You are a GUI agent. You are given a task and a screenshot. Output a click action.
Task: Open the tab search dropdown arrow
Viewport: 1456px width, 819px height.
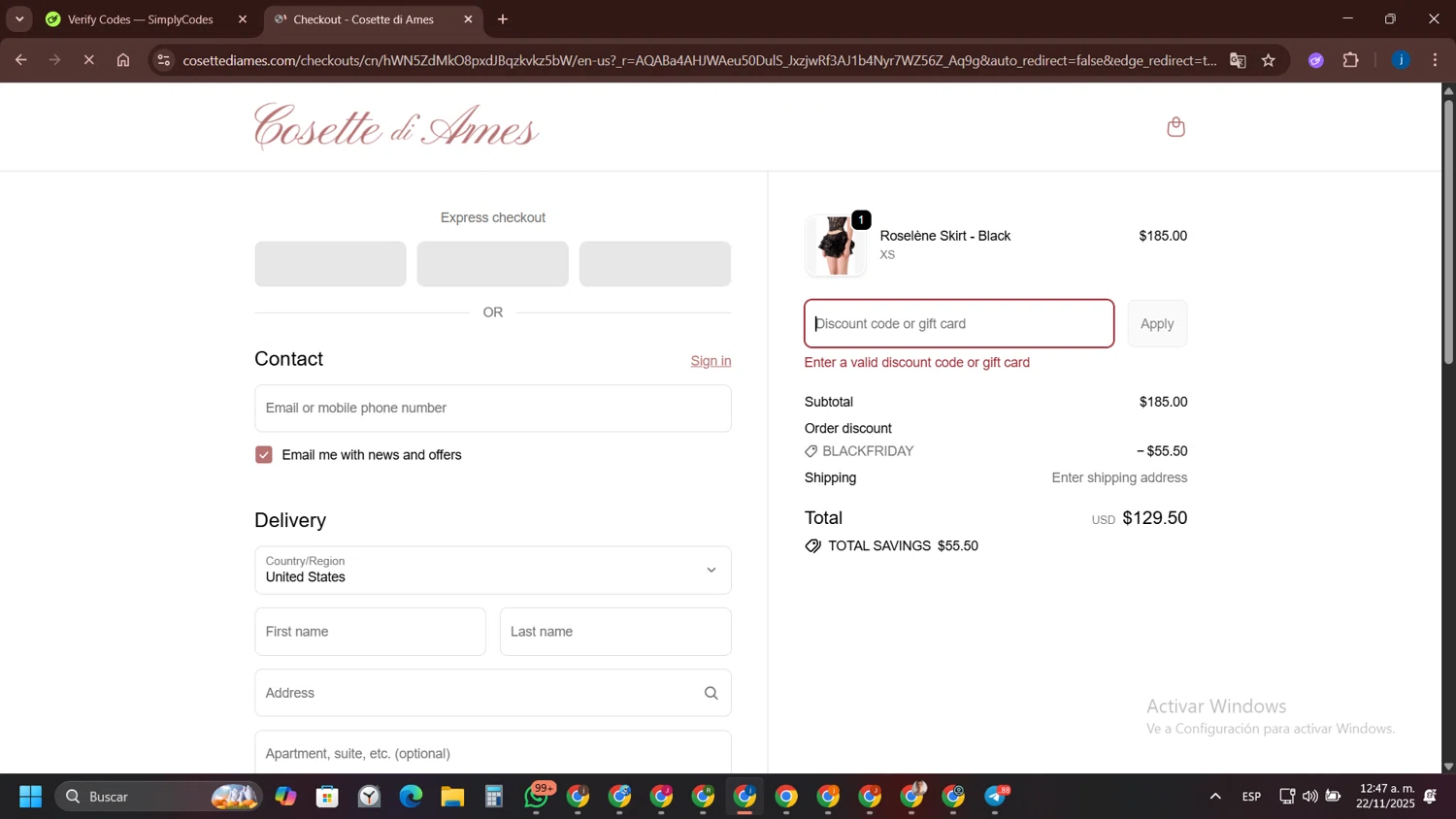tap(19, 19)
